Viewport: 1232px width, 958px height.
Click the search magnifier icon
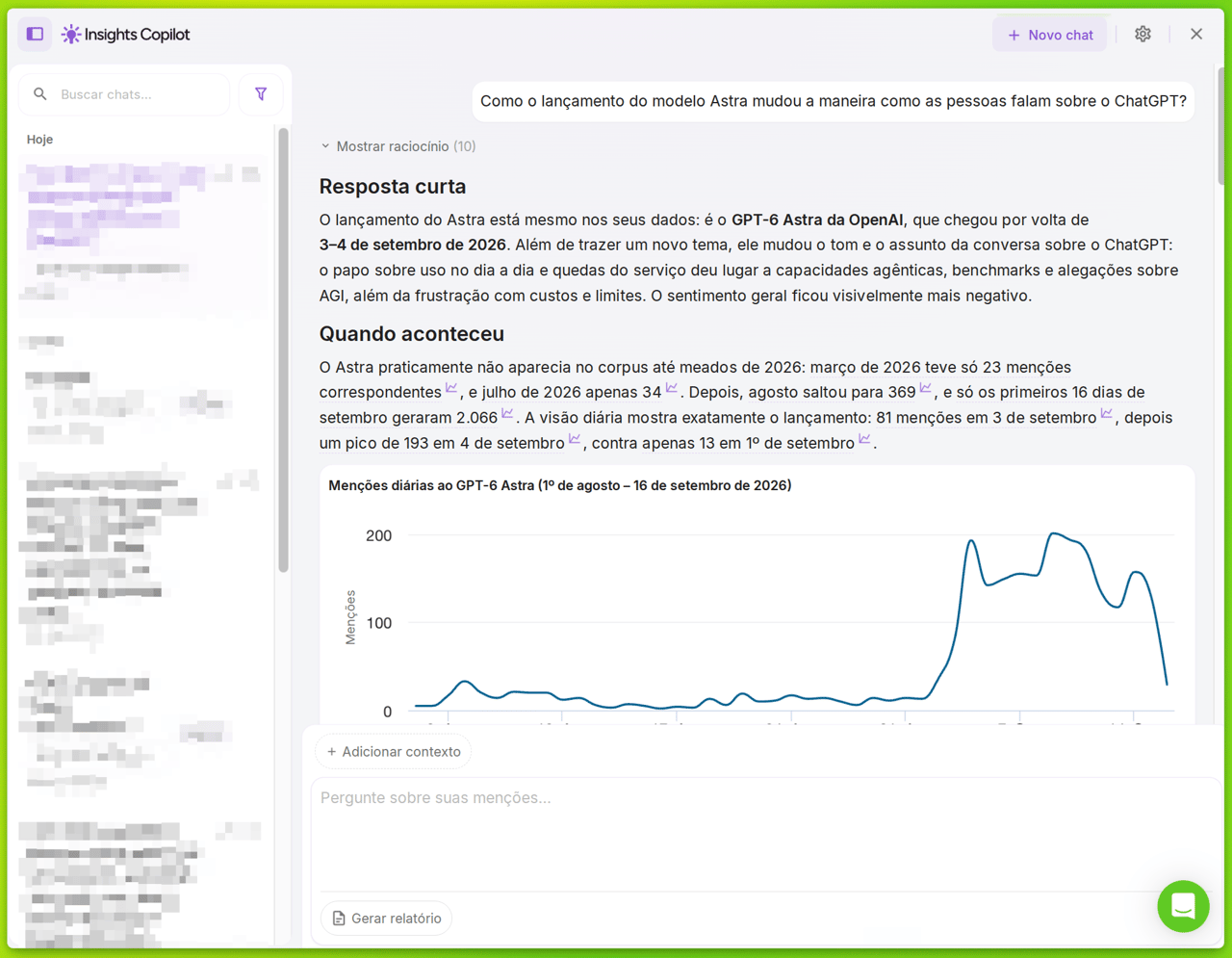(39, 94)
